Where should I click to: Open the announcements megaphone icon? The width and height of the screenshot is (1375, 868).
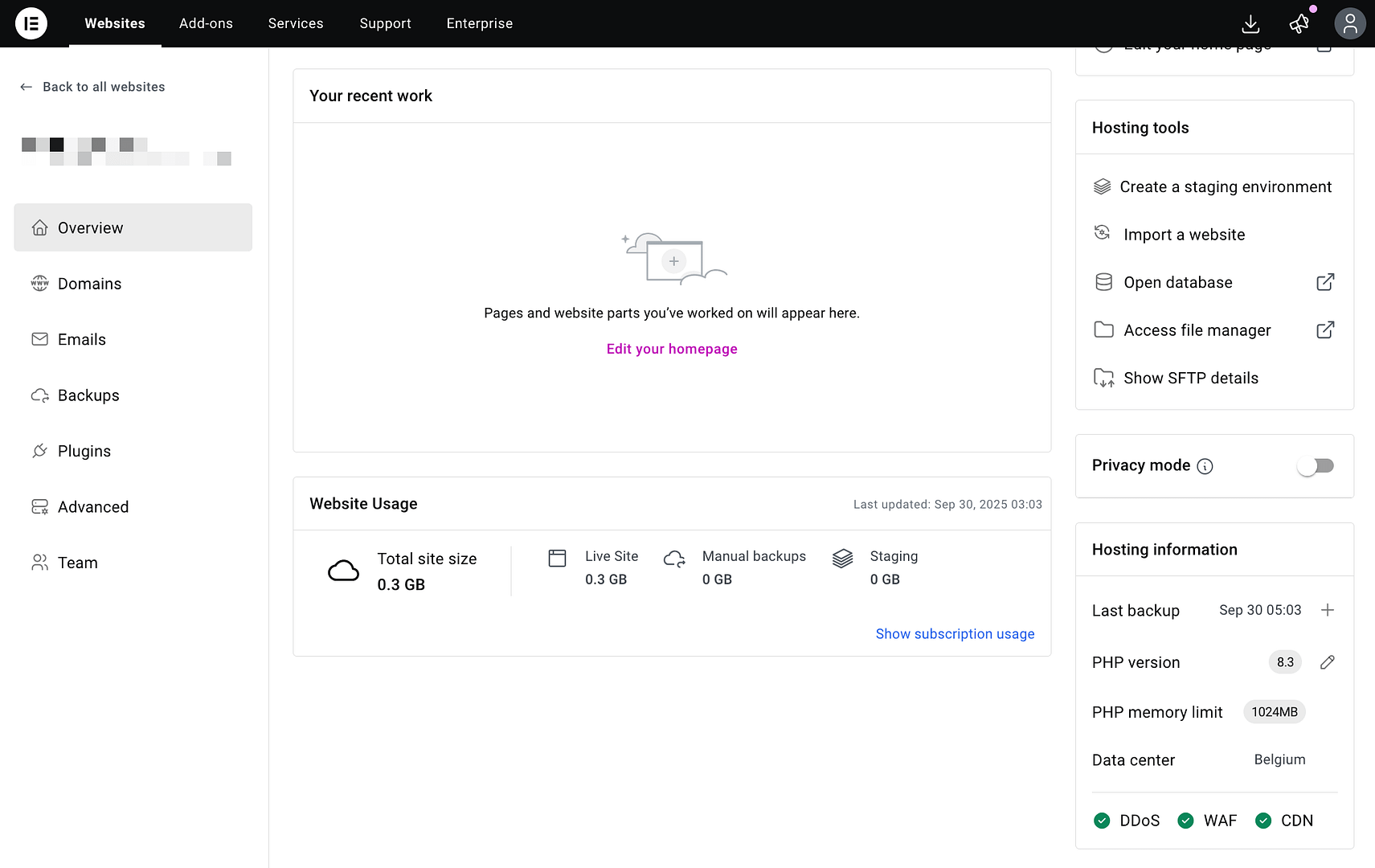pyautogui.click(x=1299, y=24)
